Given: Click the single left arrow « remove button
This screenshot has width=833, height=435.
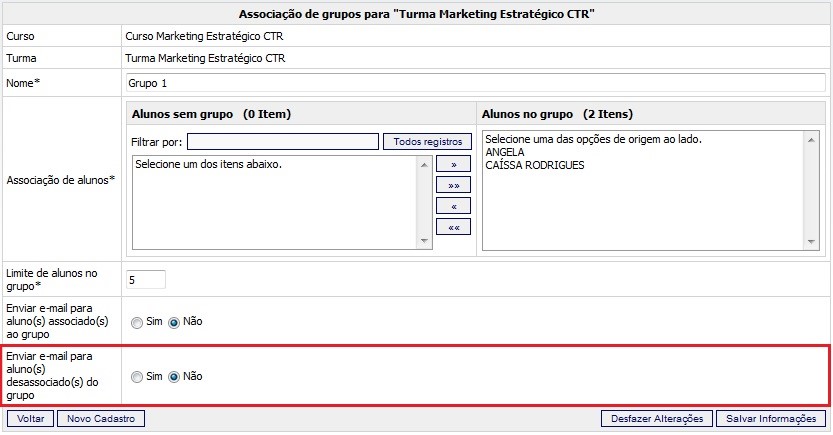Looking at the screenshot, I should 454,206.
